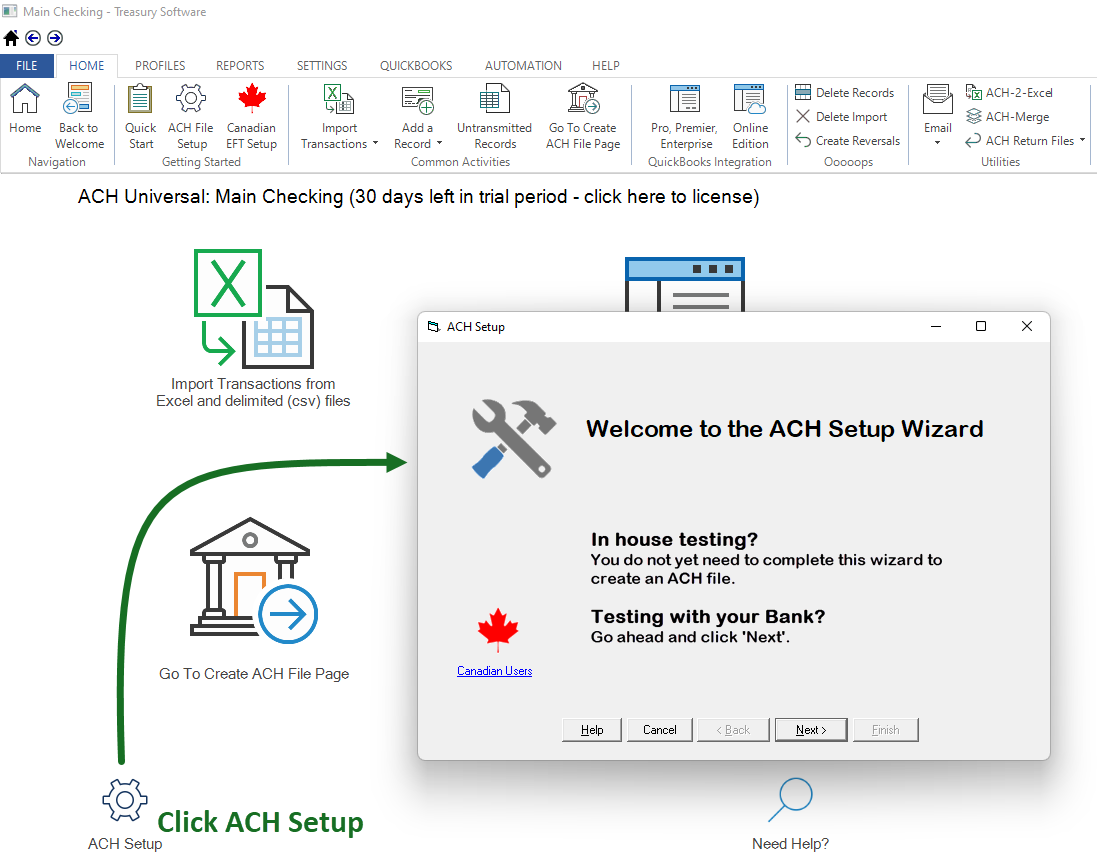Viewport: 1097px width, 867px height.
Task: Click the Need Help? label
Action: tap(791, 844)
